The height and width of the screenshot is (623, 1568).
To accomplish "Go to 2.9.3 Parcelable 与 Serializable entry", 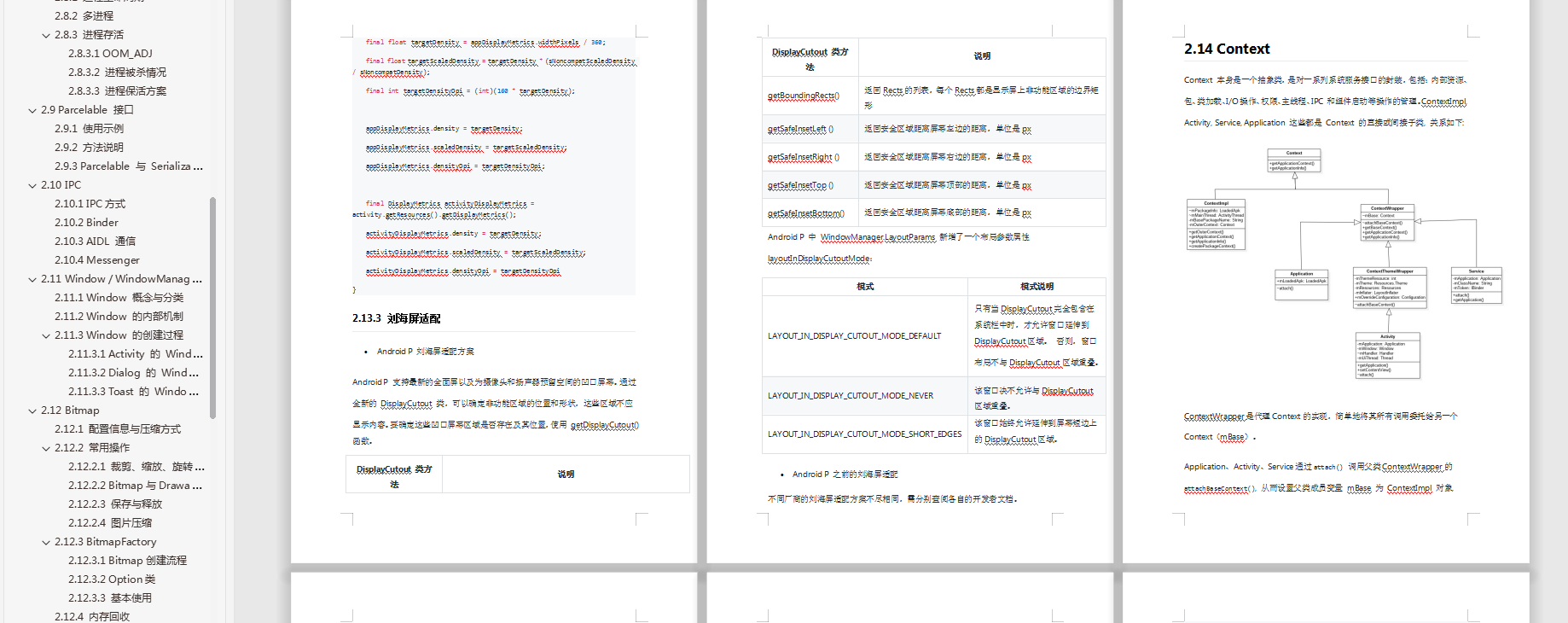I will click(x=129, y=166).
